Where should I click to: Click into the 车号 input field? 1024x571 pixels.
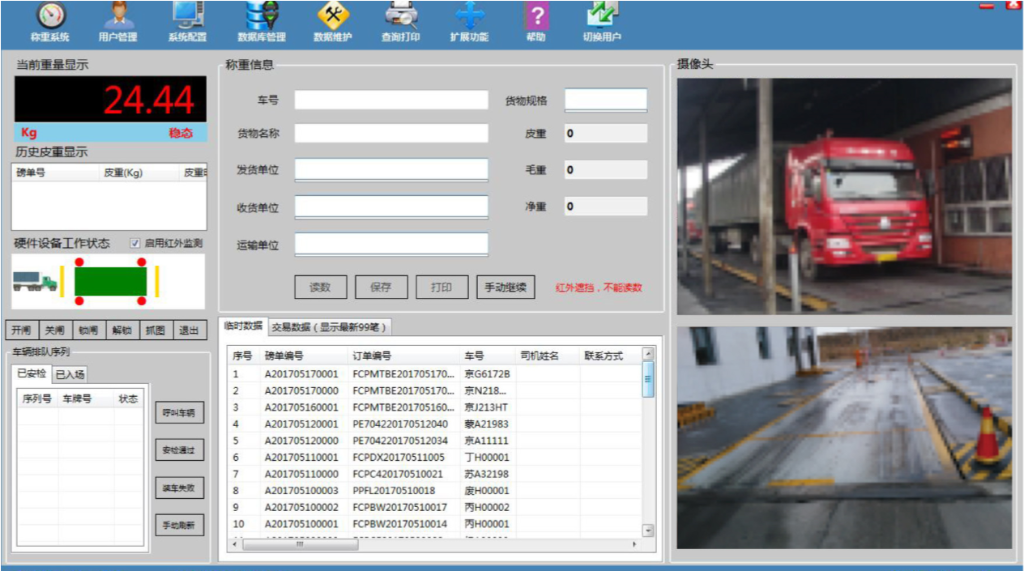(x=391, y=100)
